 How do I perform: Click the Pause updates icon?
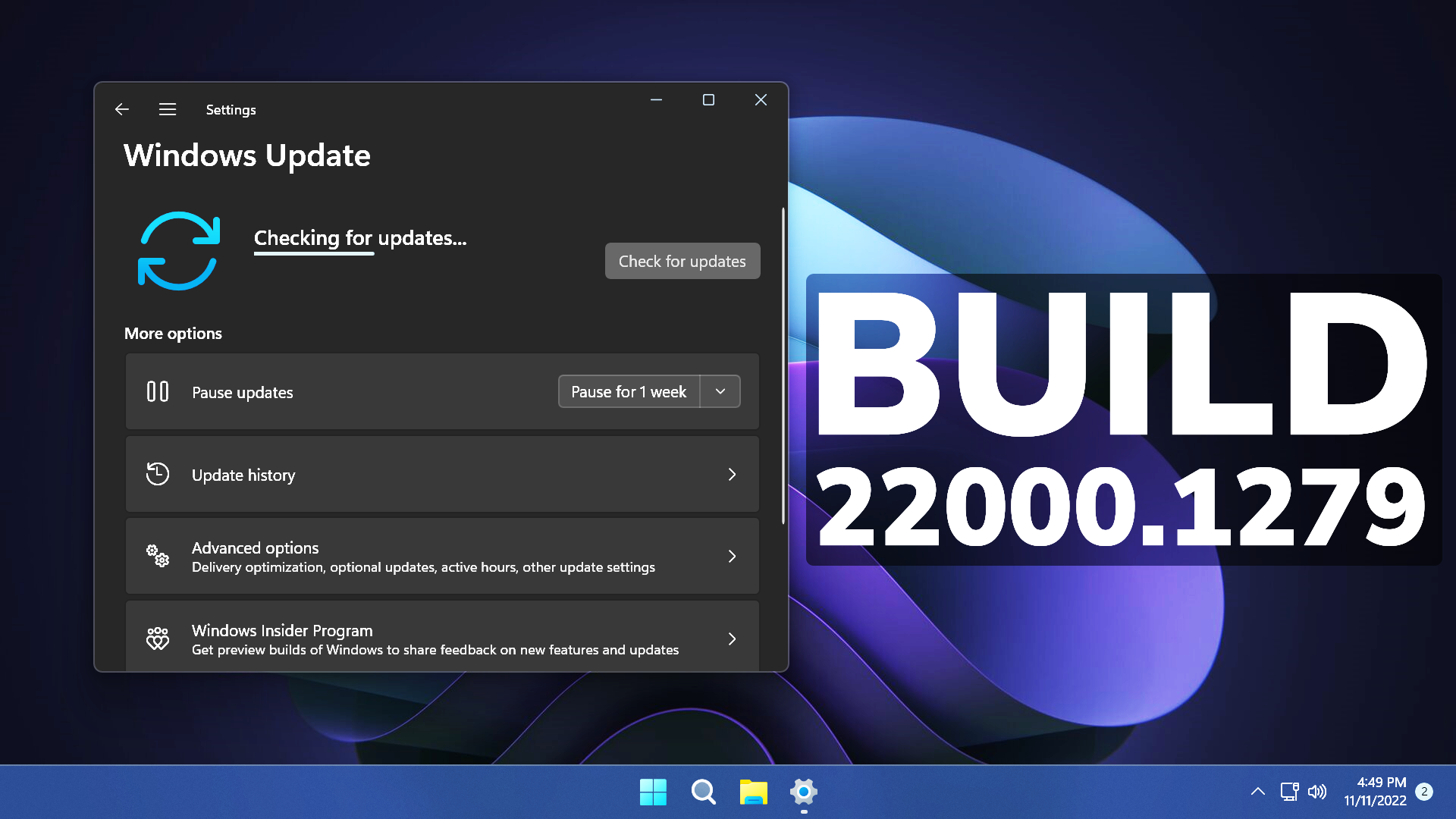[x=157, y=391]
